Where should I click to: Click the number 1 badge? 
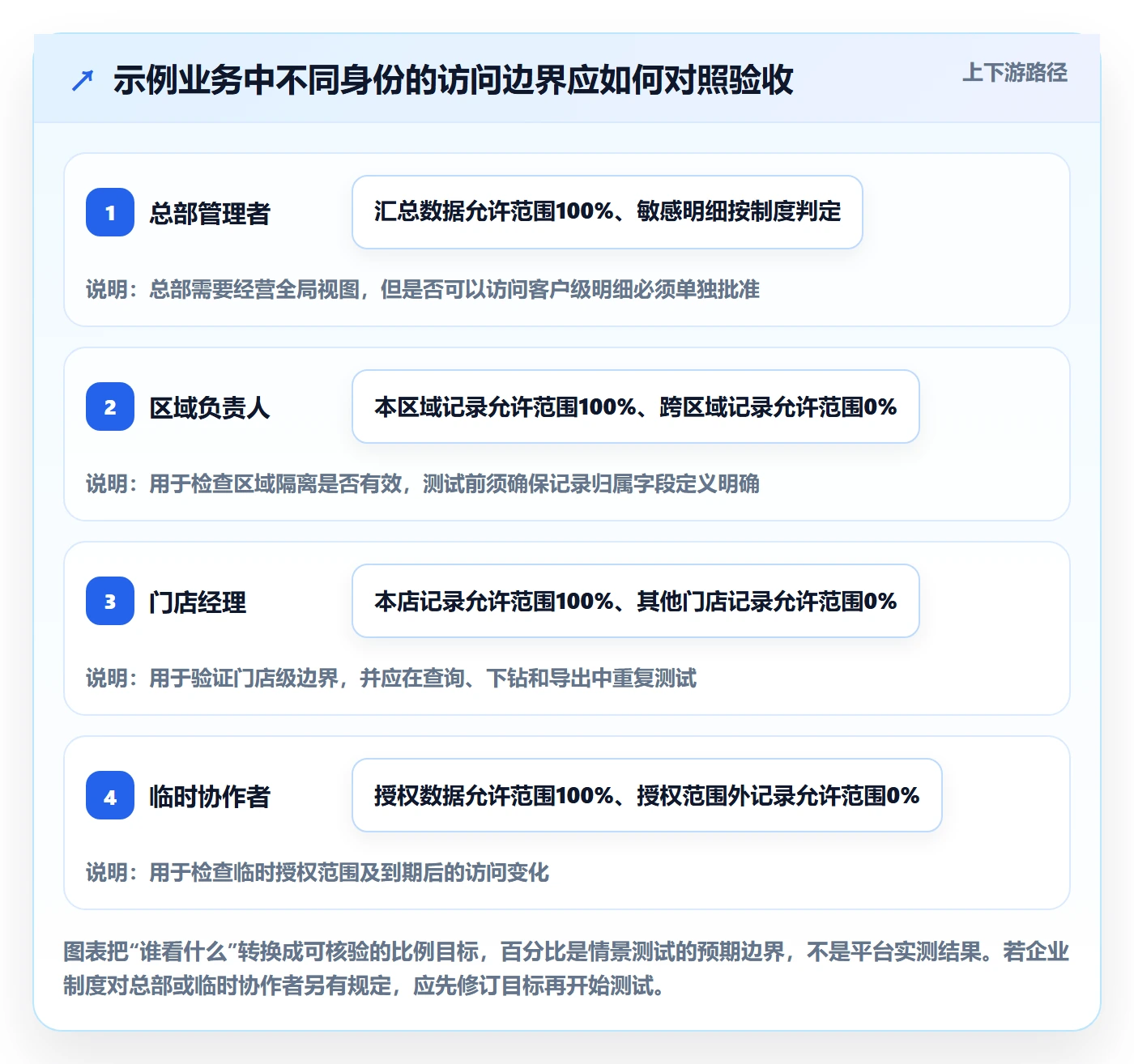coord(110,212)
